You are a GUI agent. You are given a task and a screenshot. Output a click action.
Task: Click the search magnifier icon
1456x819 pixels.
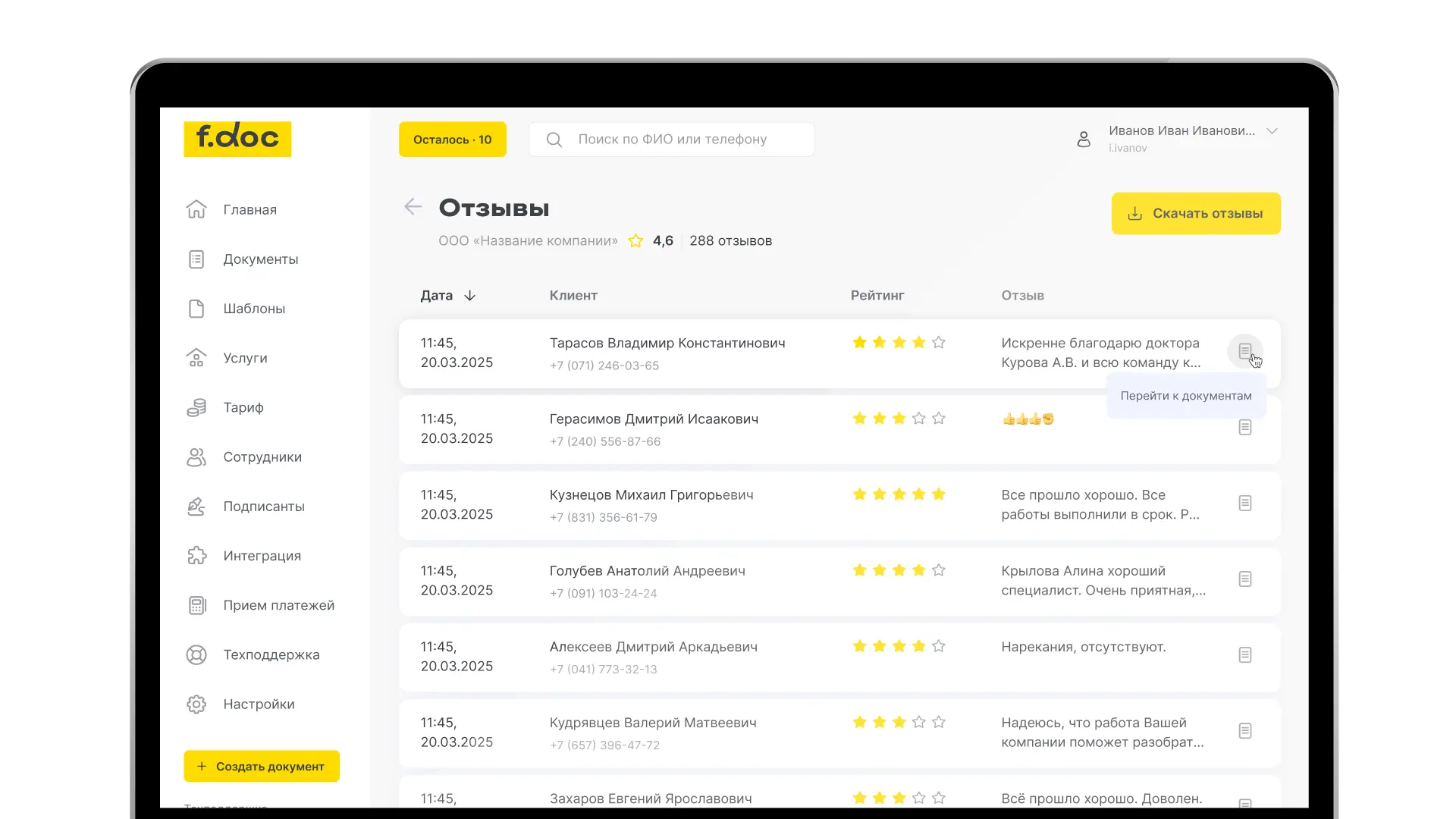click(554, 140)
